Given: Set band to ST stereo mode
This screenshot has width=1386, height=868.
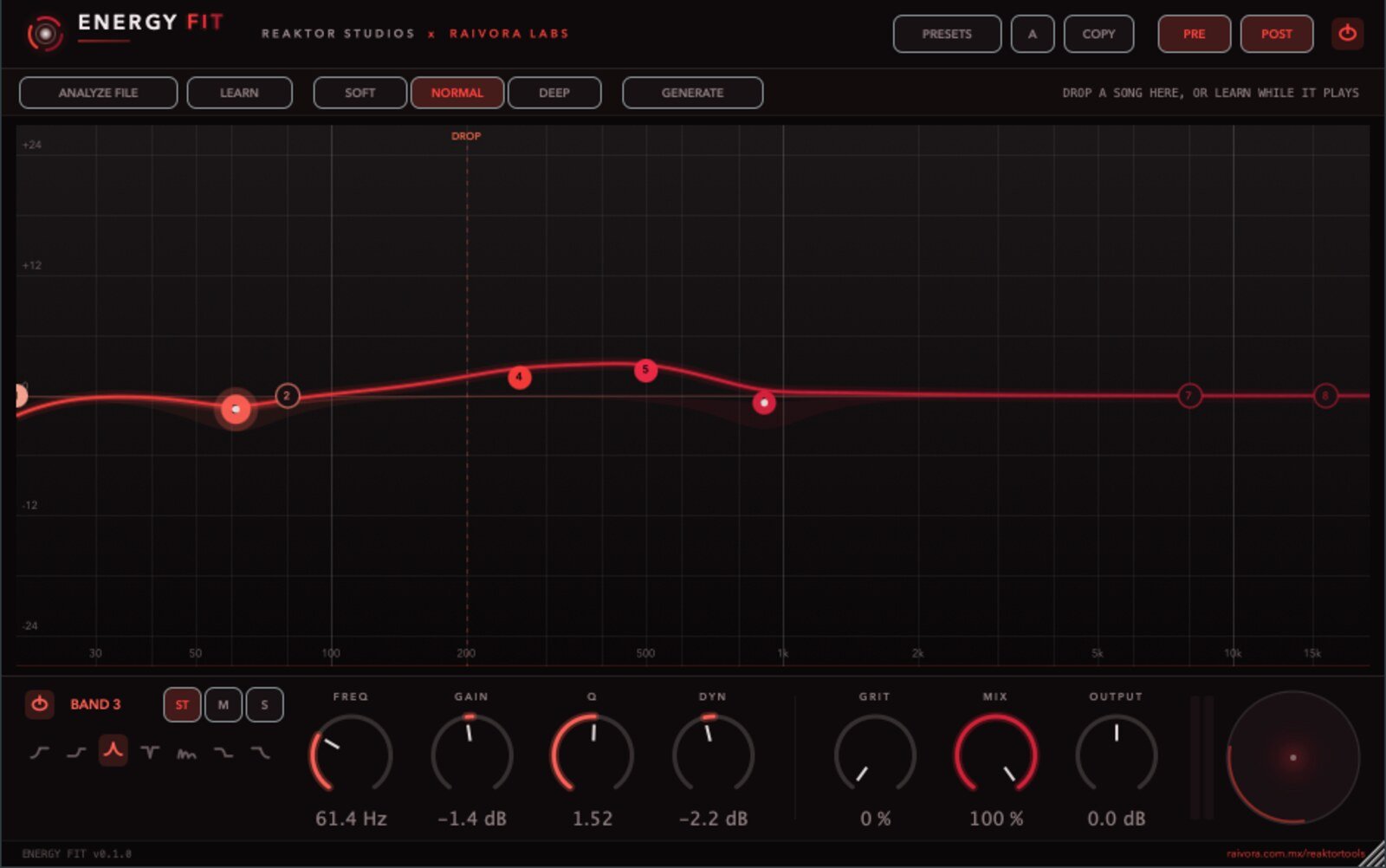Looking at the screenshot, I should pyautogui.click(x=182, y=704).
